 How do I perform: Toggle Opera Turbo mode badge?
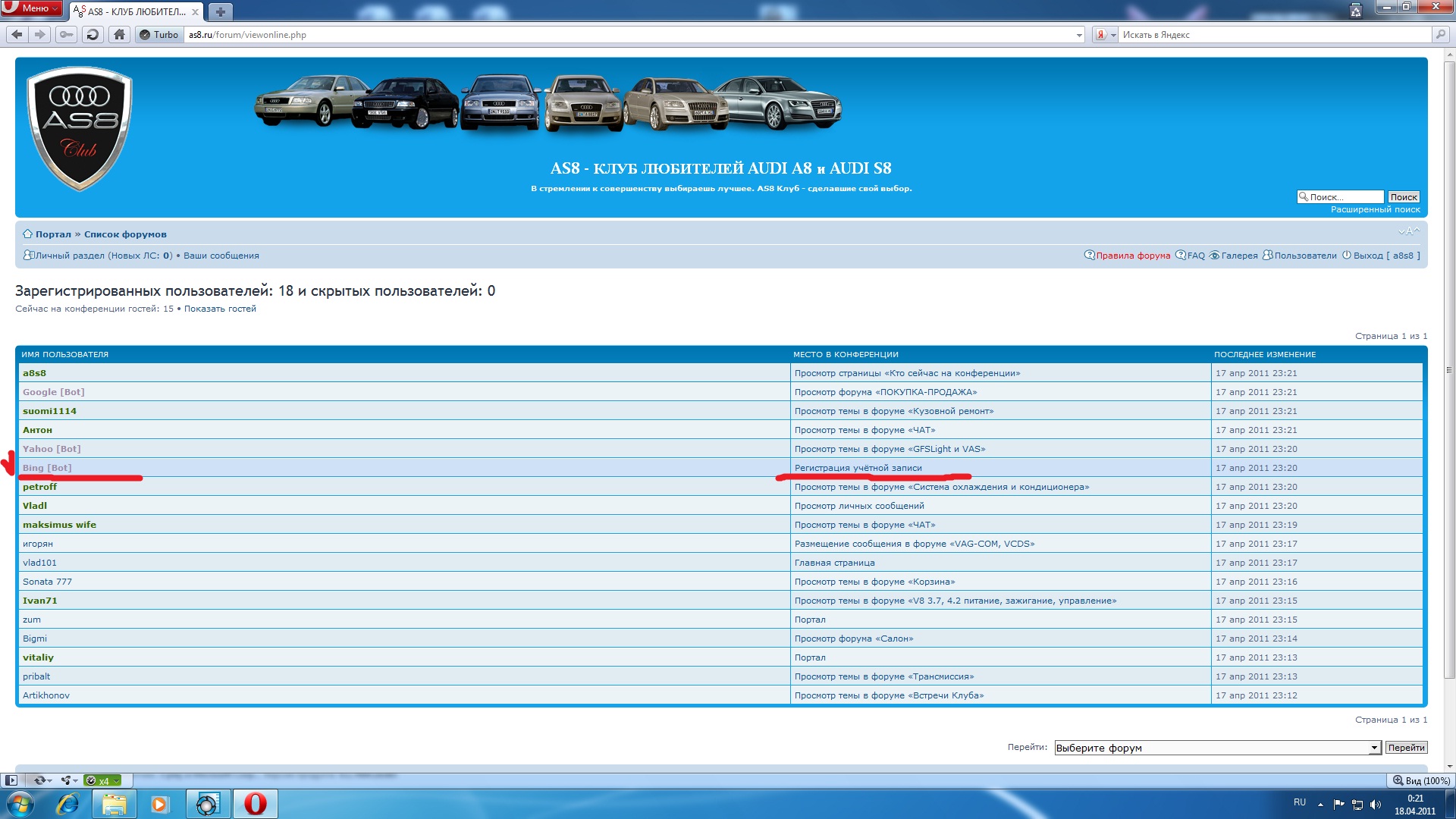point(159,34)
